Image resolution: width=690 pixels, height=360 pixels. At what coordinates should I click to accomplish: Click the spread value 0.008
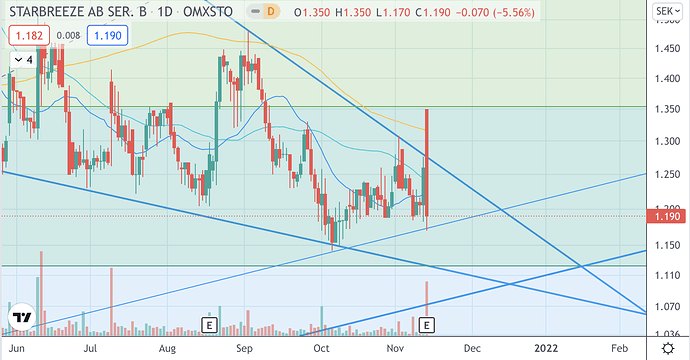point(68,36)
